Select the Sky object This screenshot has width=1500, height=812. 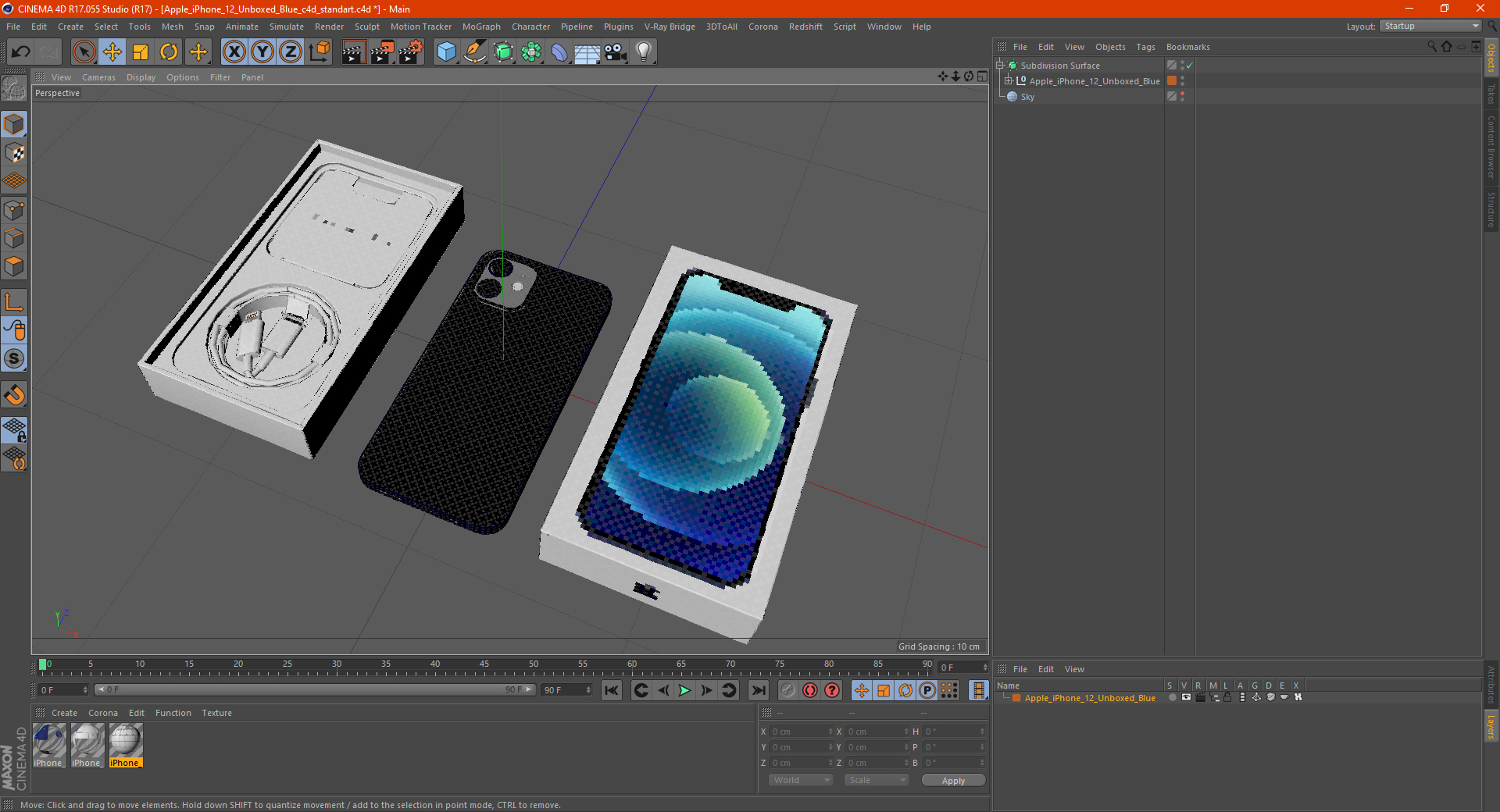[x=1027, y=97]
